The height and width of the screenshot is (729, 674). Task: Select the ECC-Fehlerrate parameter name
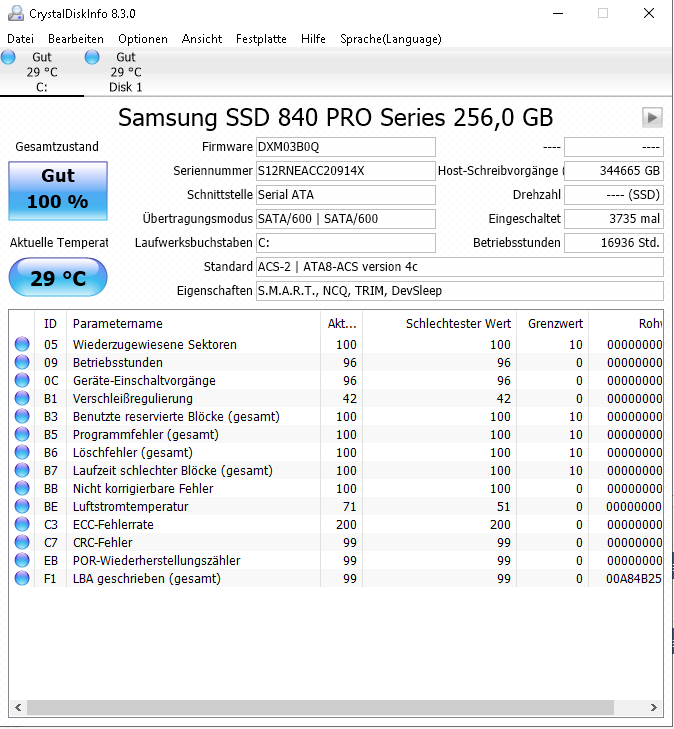(113, 524)
